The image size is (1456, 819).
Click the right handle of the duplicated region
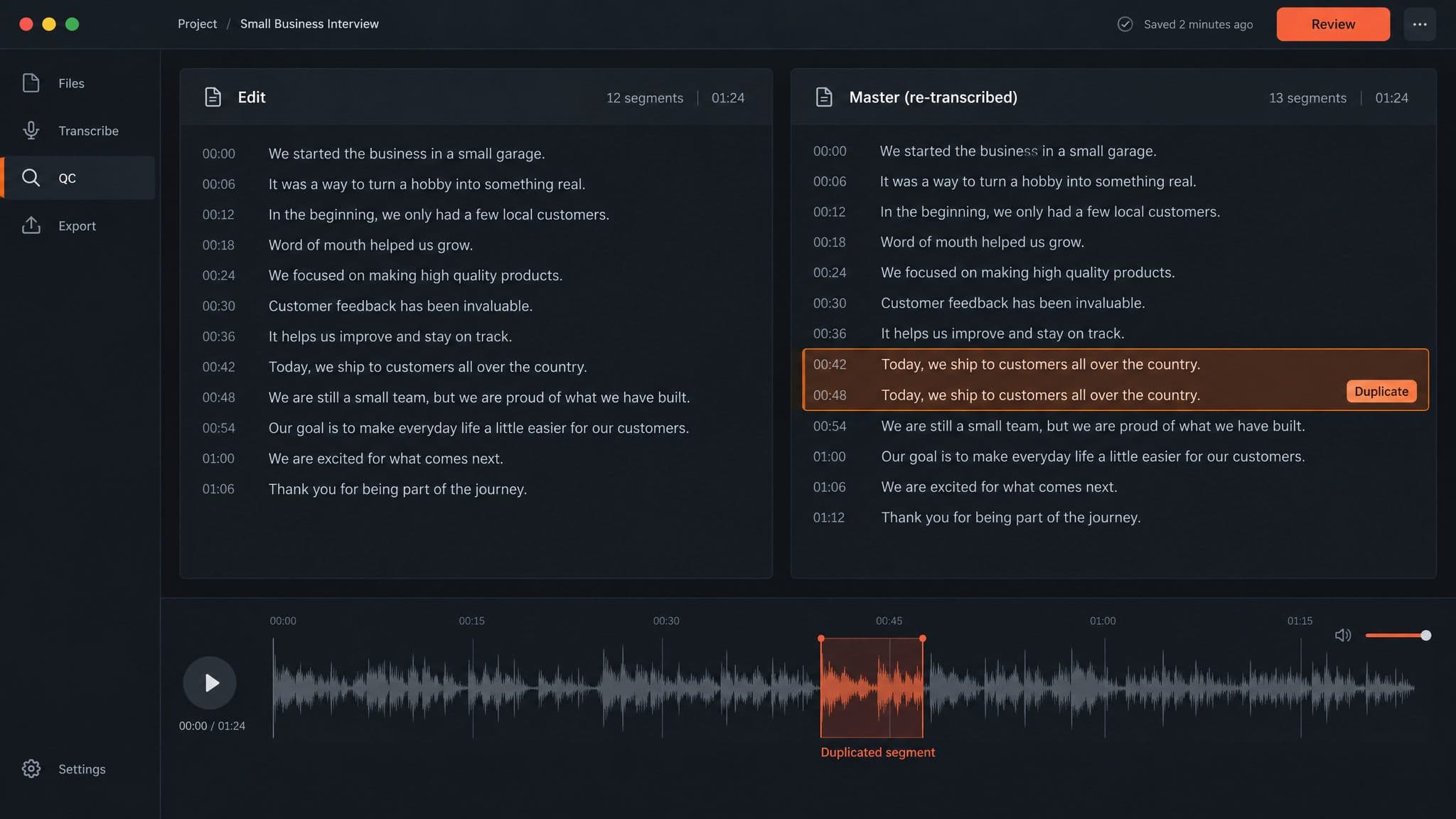pos(923,638)
